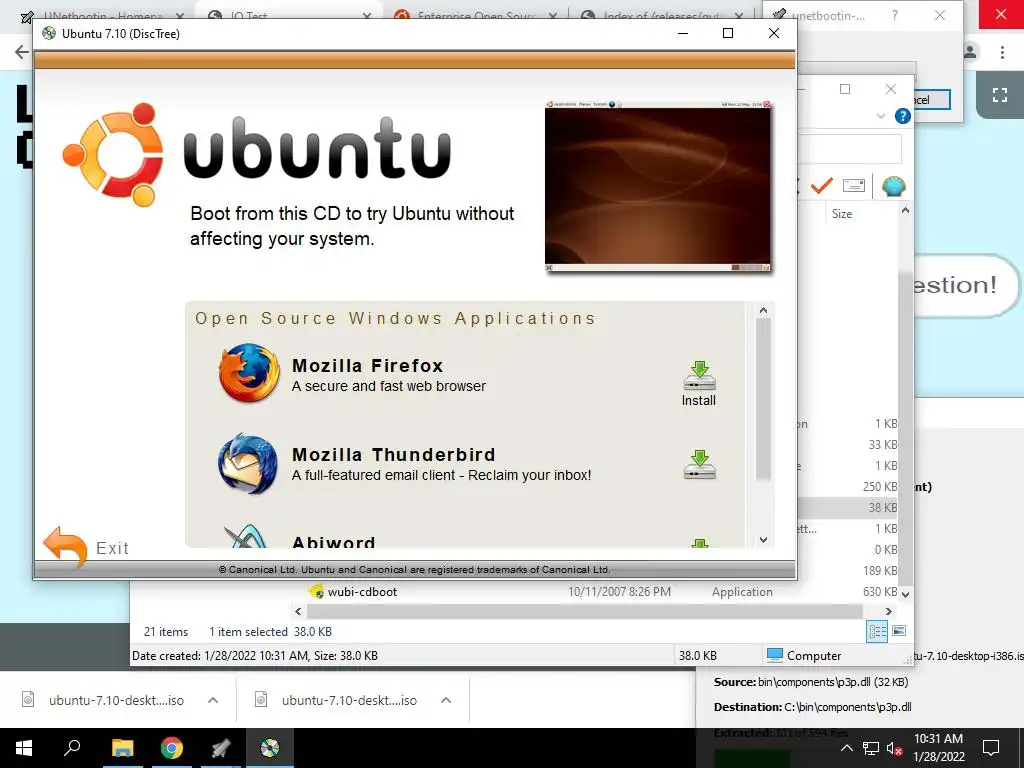The width and height of the screenshot is (1024, 768).
Task: Show hidden system tray icons
Action: [x=846, y=748]
